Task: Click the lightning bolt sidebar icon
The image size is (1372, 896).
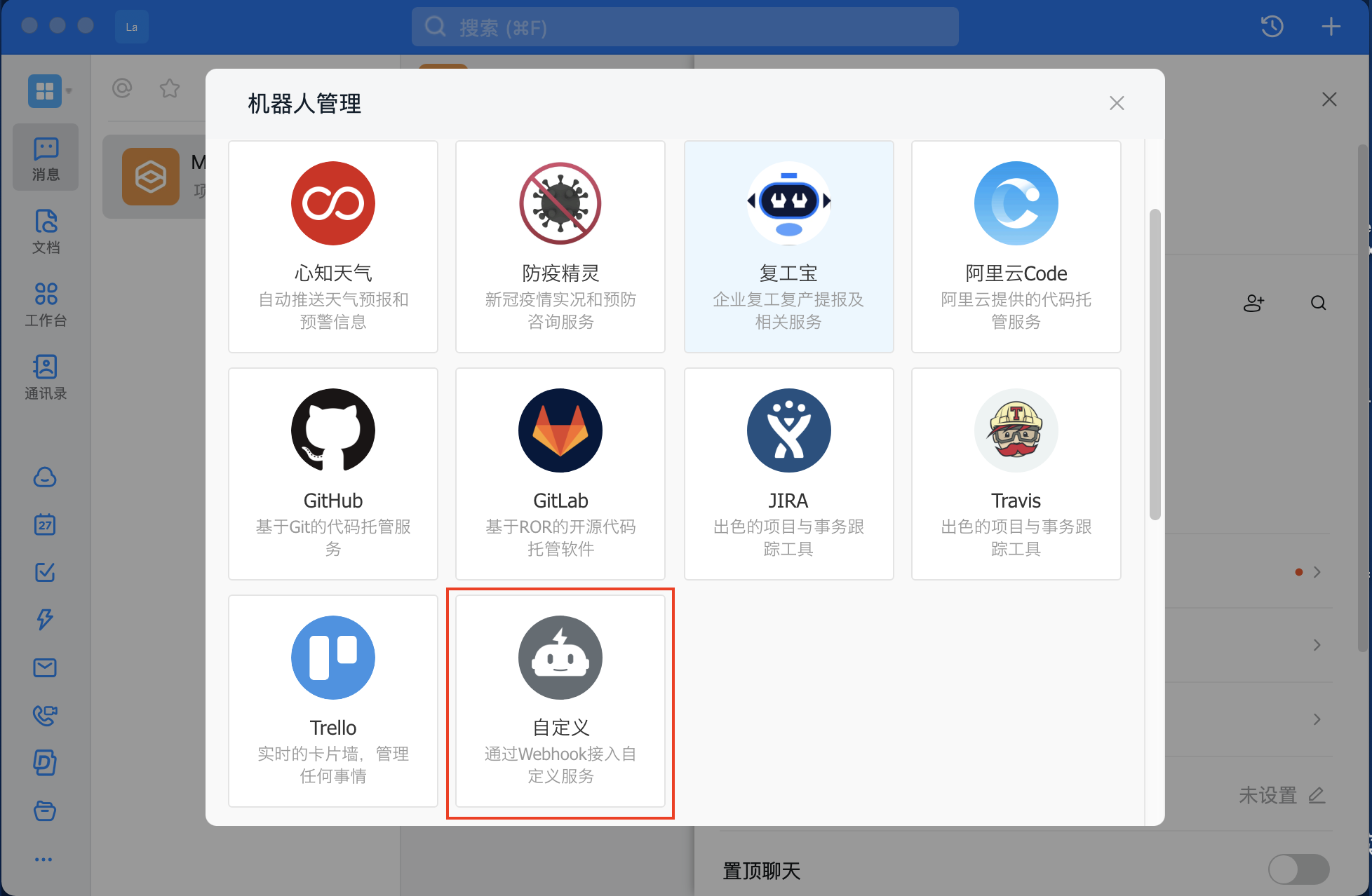Action: click(x=45, y=620)
